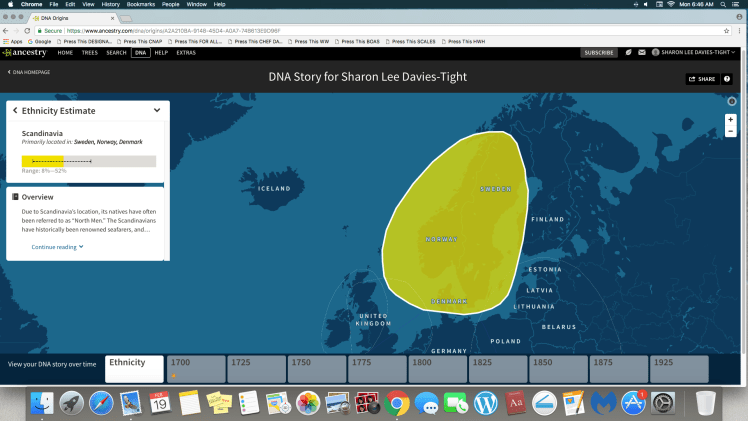This screenshot has width=748, height=421.
Task: Go back with Ethnicity Estimate arrow
Action: [15, 110]
